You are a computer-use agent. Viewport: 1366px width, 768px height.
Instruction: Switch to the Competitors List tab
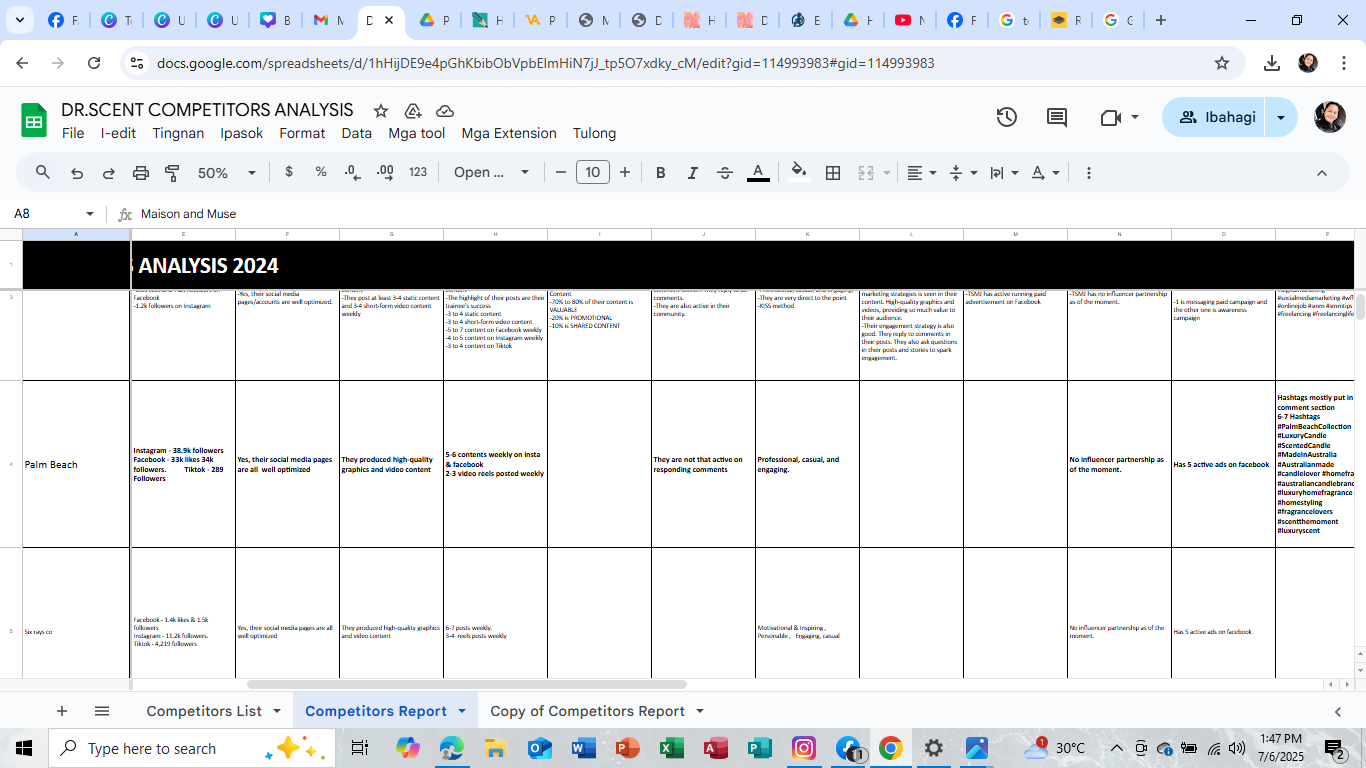tap(204, 711)
